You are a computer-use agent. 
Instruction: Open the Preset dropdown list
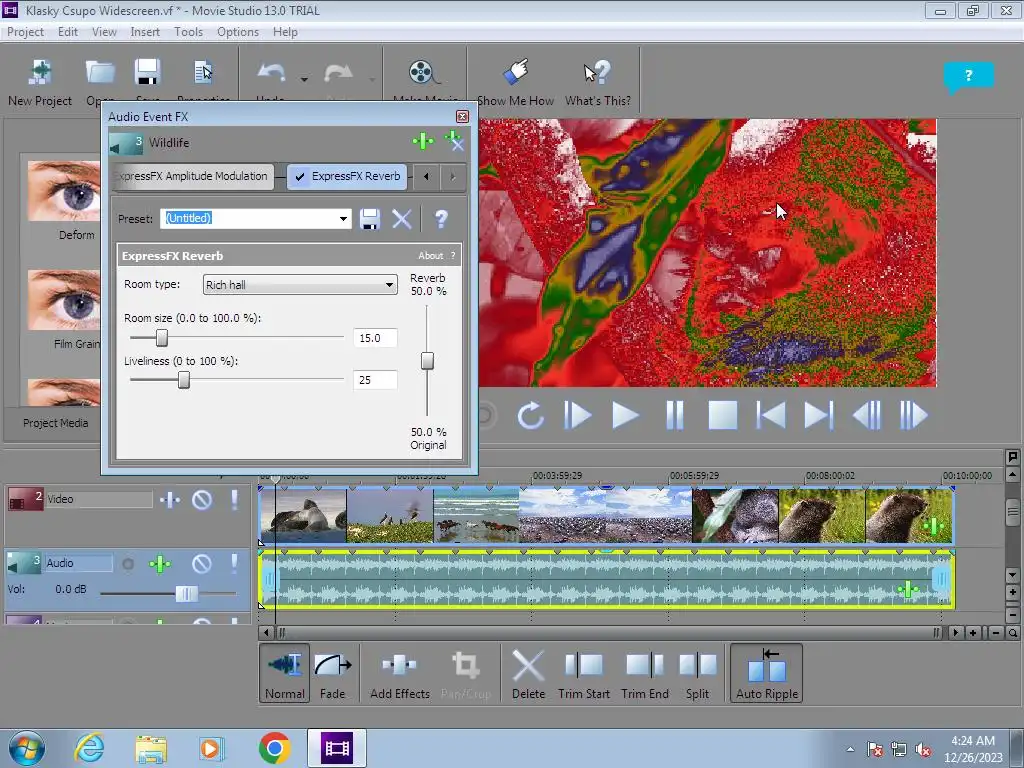pos(343,219)
